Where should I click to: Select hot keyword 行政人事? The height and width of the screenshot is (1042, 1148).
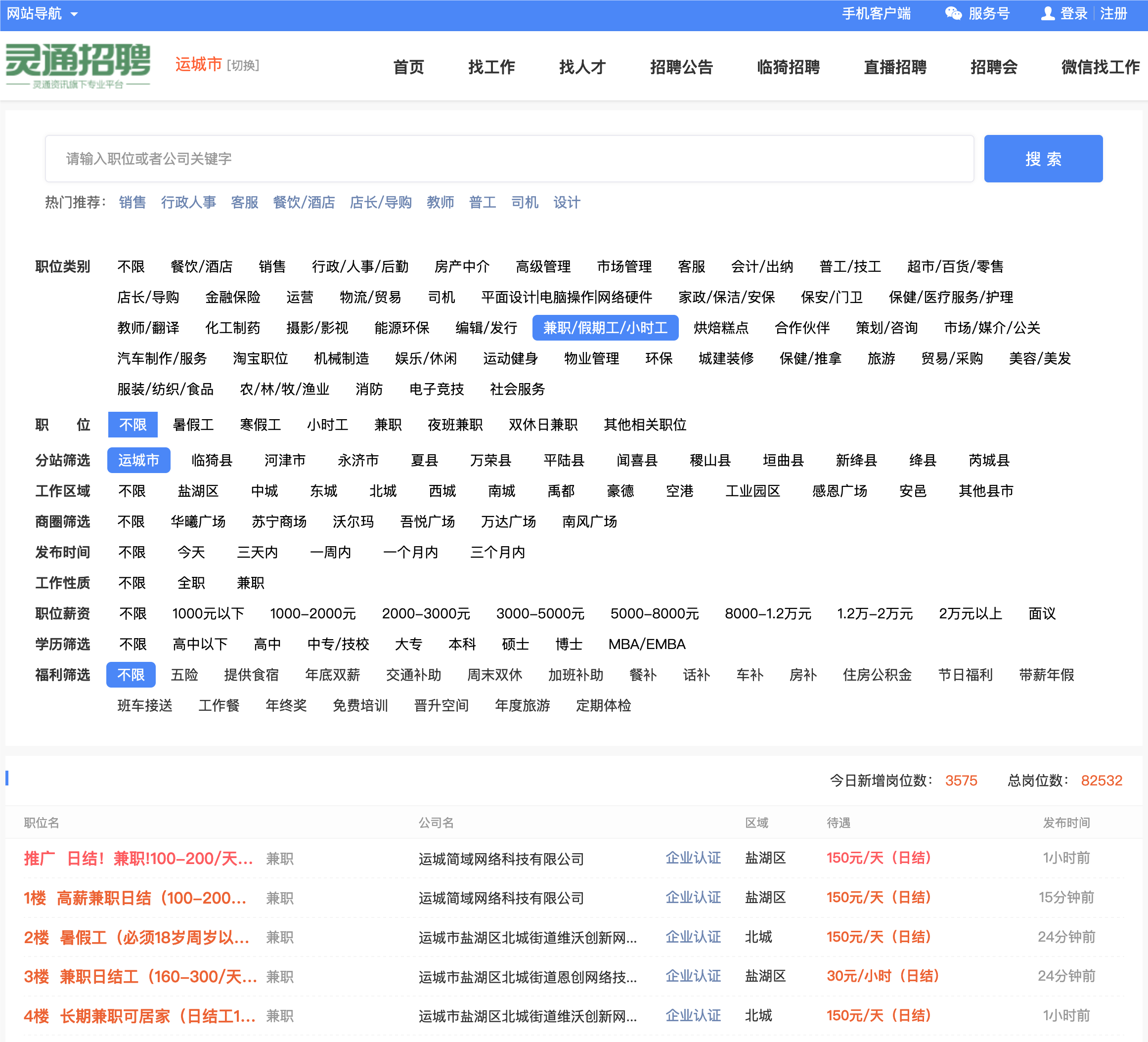click(x=188, y=202)
